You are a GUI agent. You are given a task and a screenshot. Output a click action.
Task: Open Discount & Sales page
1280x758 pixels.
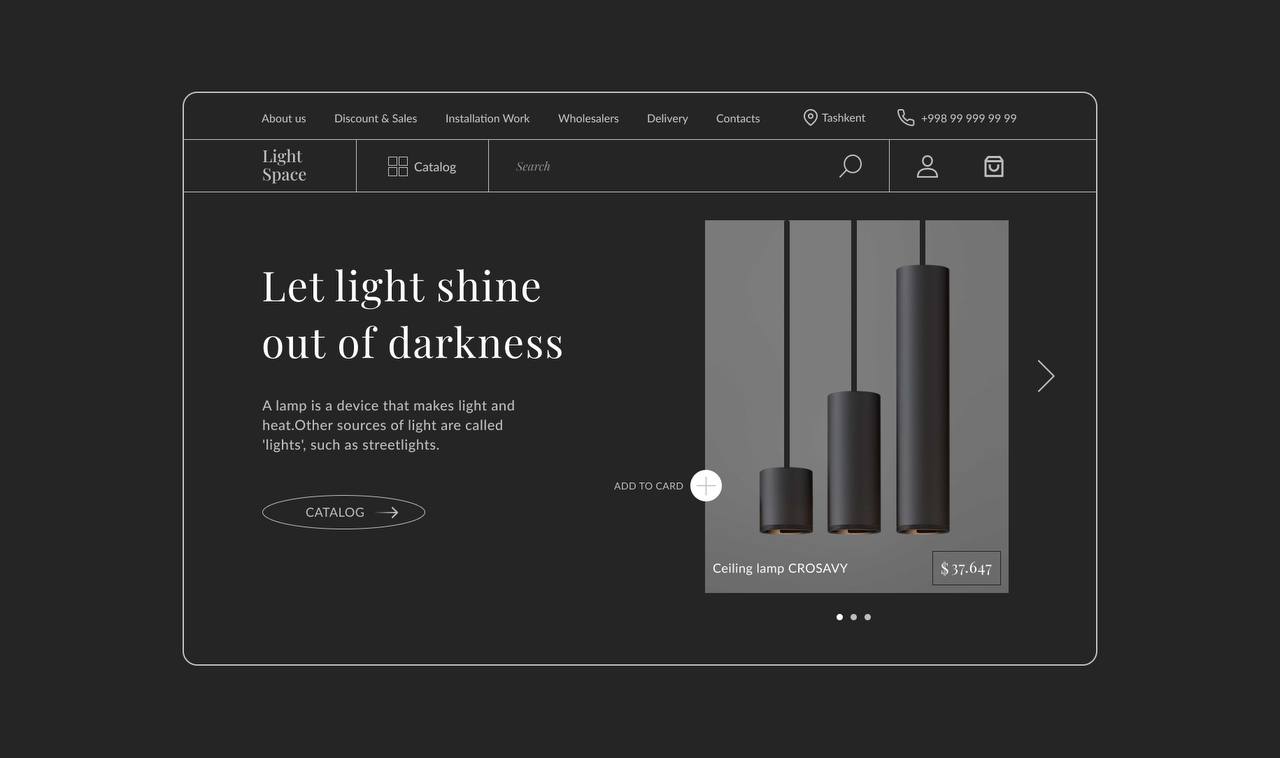376,118
